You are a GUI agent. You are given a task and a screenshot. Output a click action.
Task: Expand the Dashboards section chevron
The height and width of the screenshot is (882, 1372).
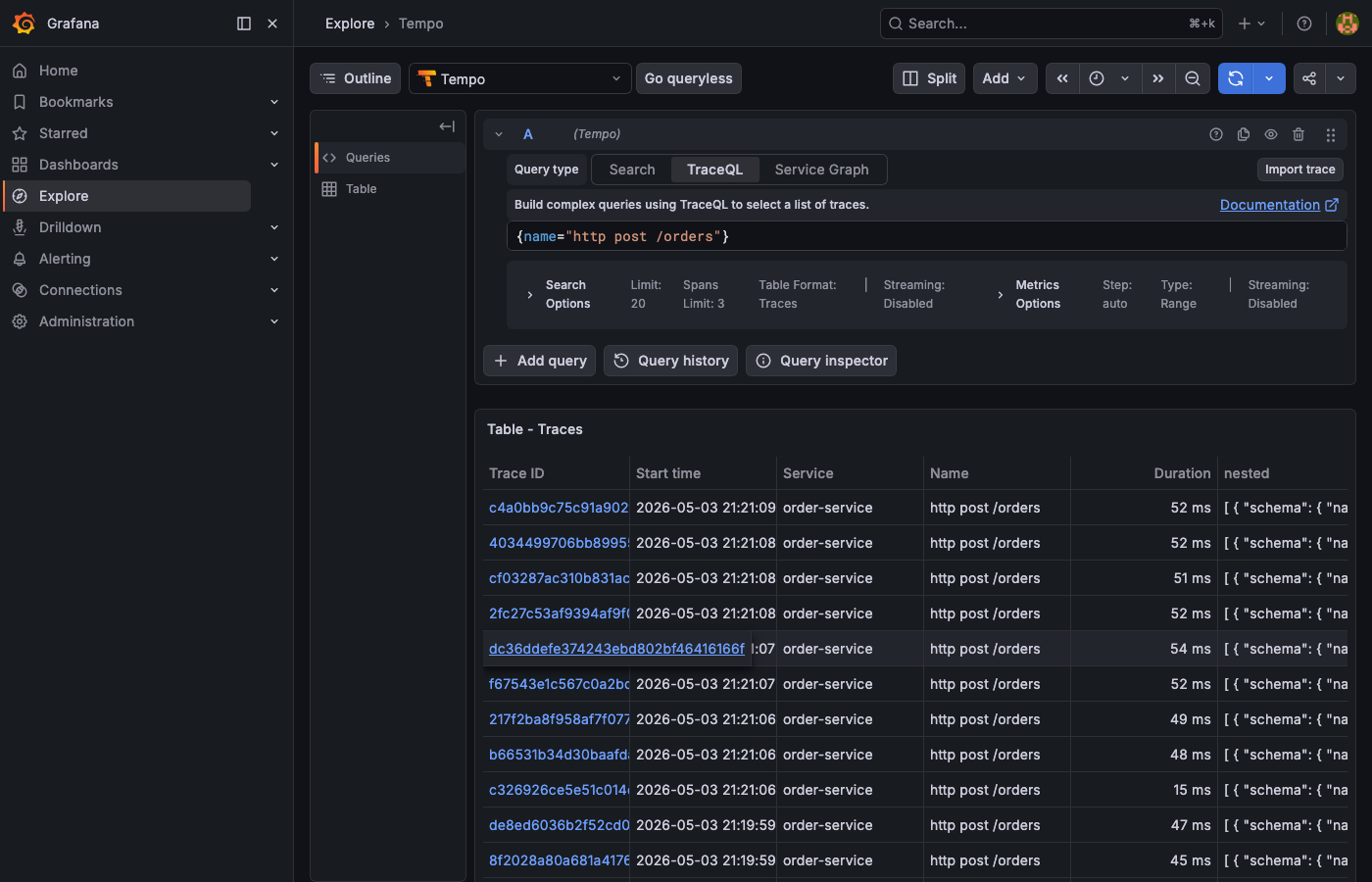click(274, 165)
